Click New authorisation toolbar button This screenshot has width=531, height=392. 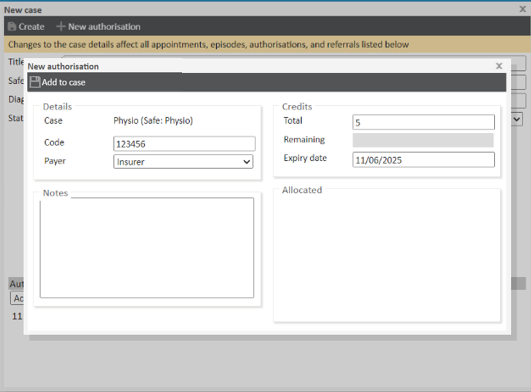click(x=98, y=26)
